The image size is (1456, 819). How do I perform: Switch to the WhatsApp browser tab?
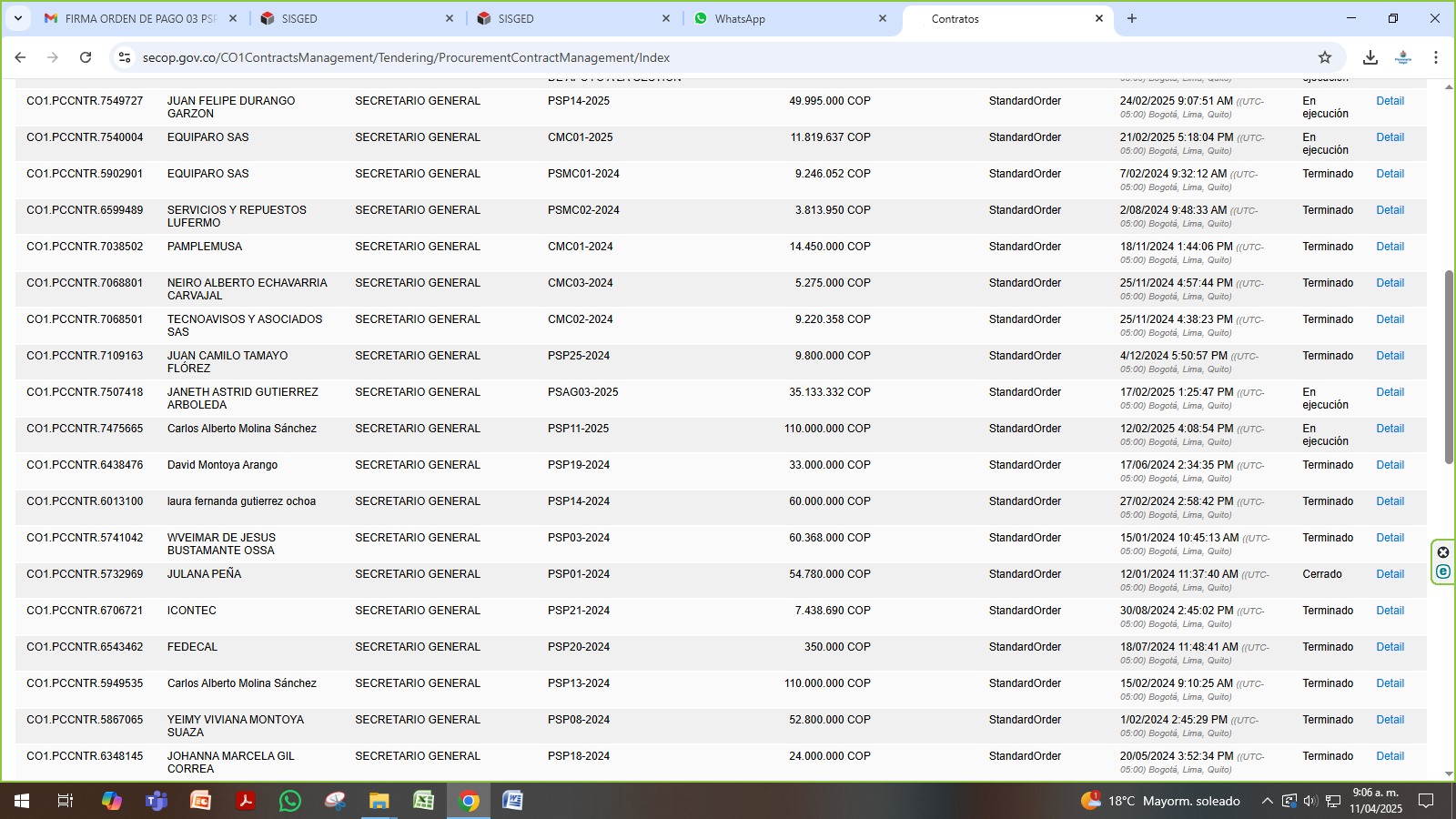click(x=783, y=18)
